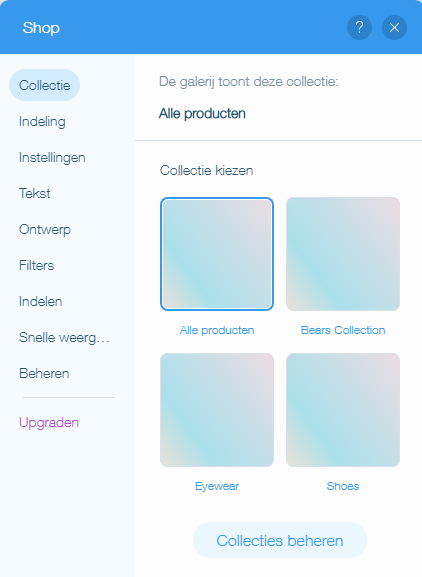Image resolution: width=422 pixels, height=577 pixels.
Task: Choose the Bears Collection thumbnail
Action: [343, 254]
